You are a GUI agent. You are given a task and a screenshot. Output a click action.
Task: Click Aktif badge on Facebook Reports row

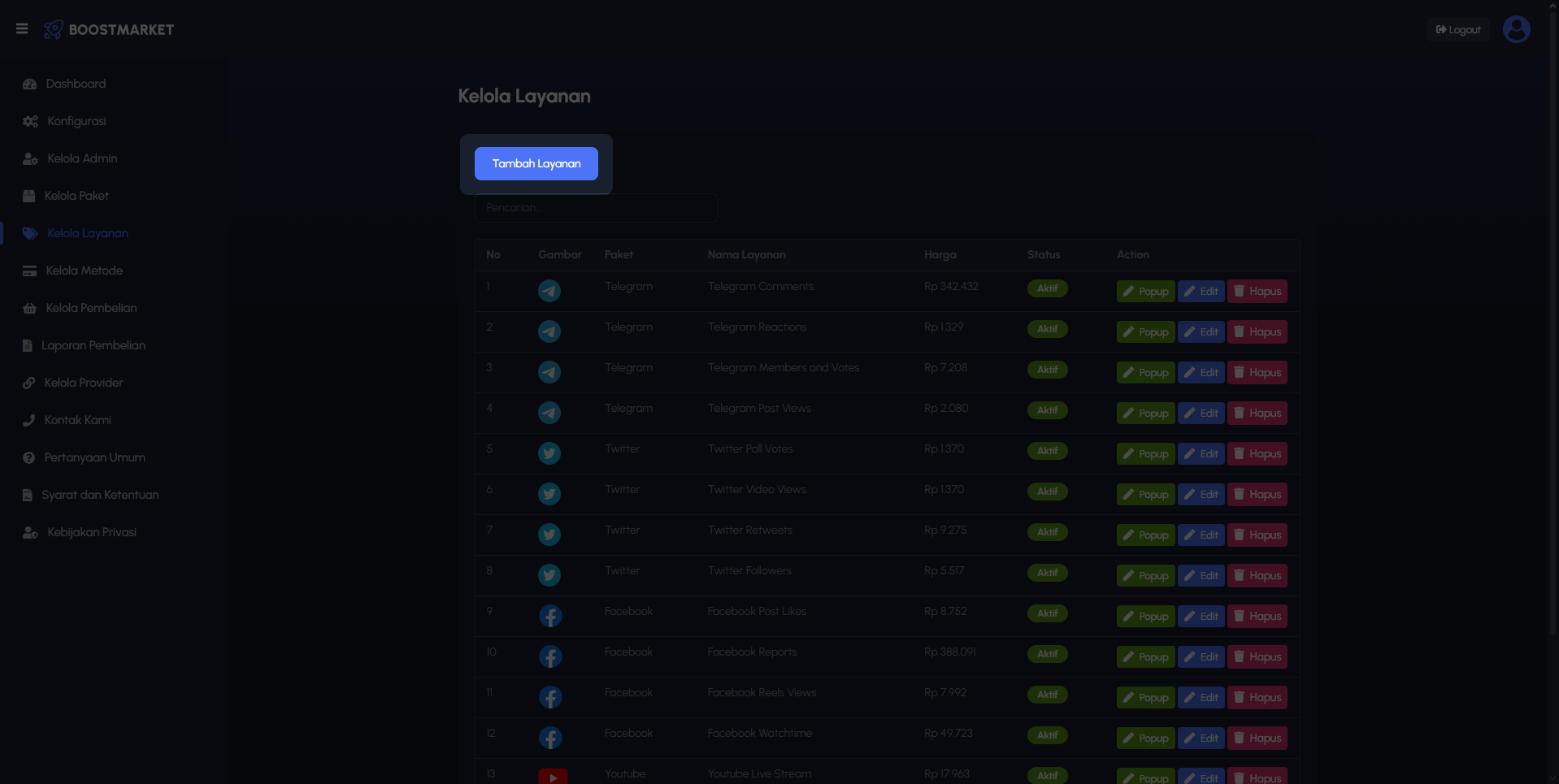pos(1047,654)
